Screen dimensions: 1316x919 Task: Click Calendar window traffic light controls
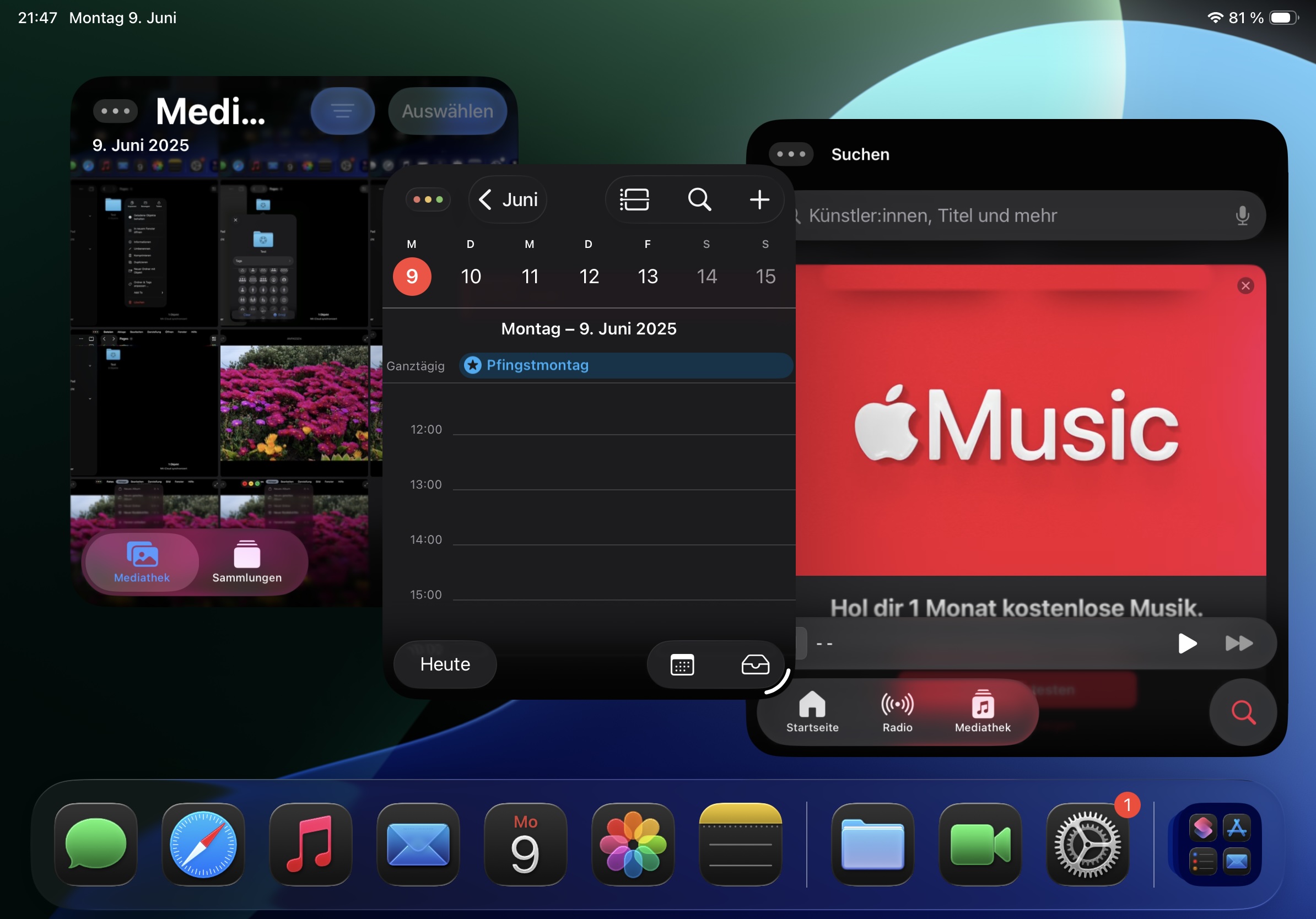coord(428,199)
